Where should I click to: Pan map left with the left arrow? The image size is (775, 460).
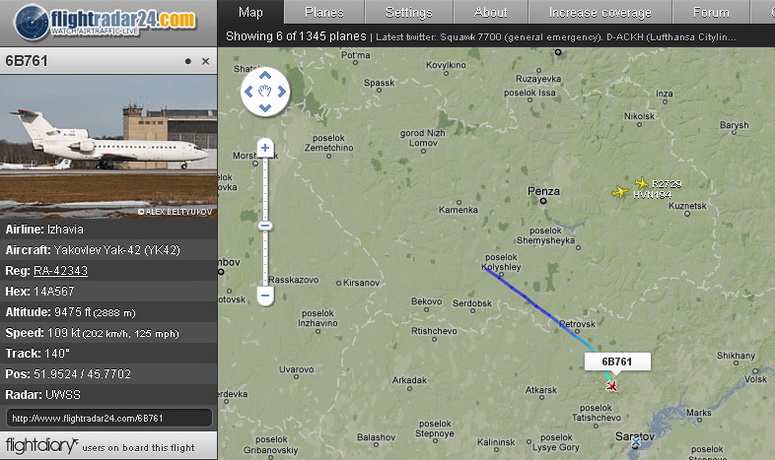pyautogui.click(x=249, y=91)
